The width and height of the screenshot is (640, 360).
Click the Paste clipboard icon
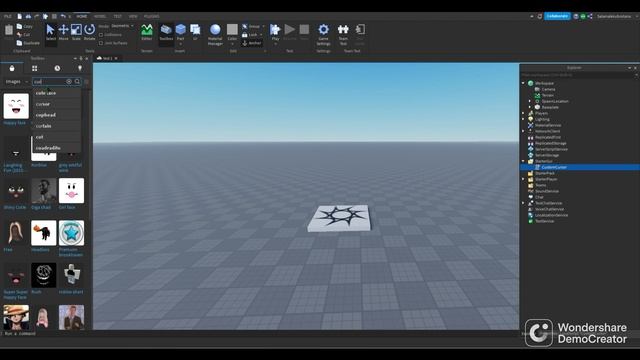point(9,31)
